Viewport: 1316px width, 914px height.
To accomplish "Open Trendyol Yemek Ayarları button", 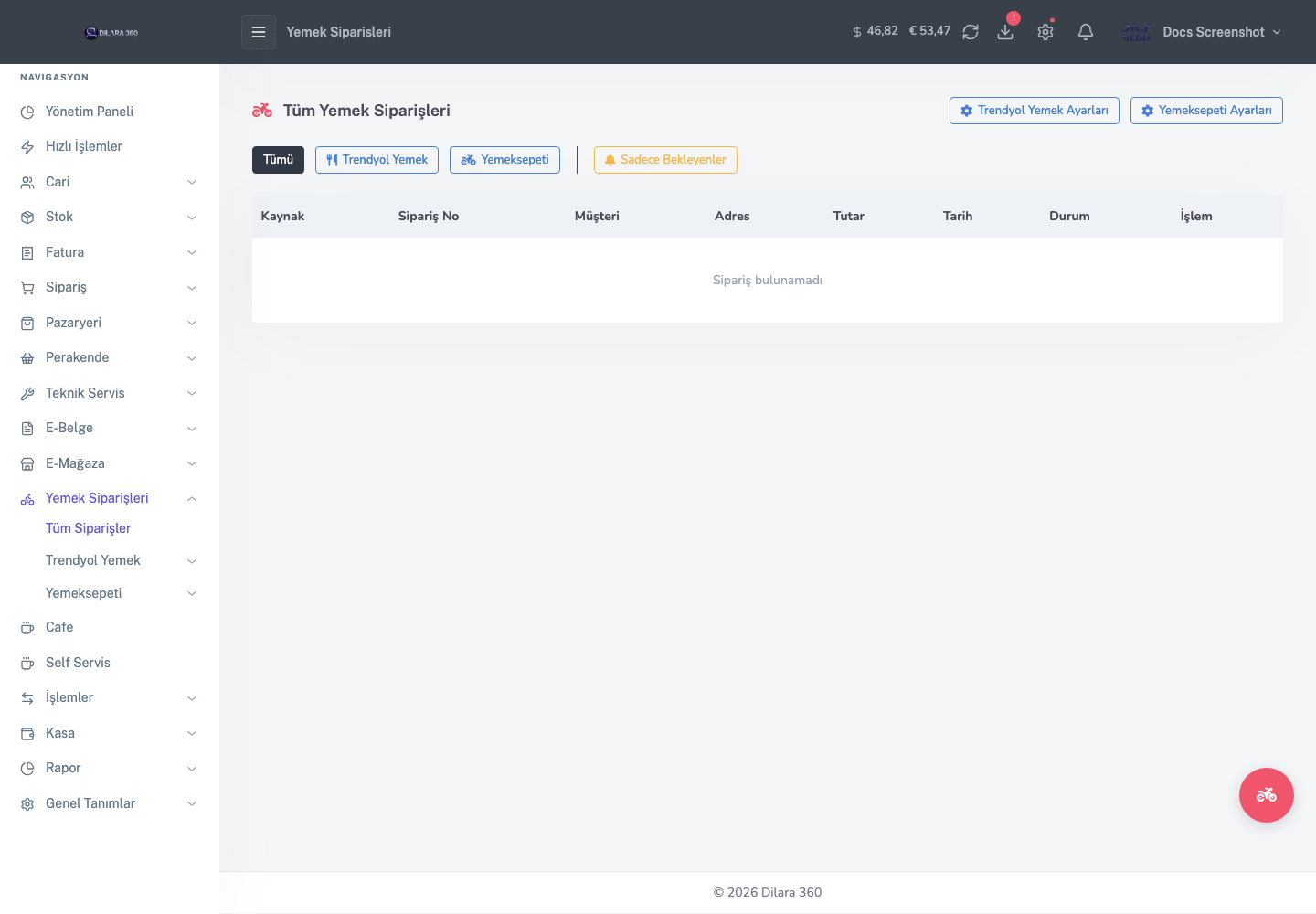I will (1035, 111).
